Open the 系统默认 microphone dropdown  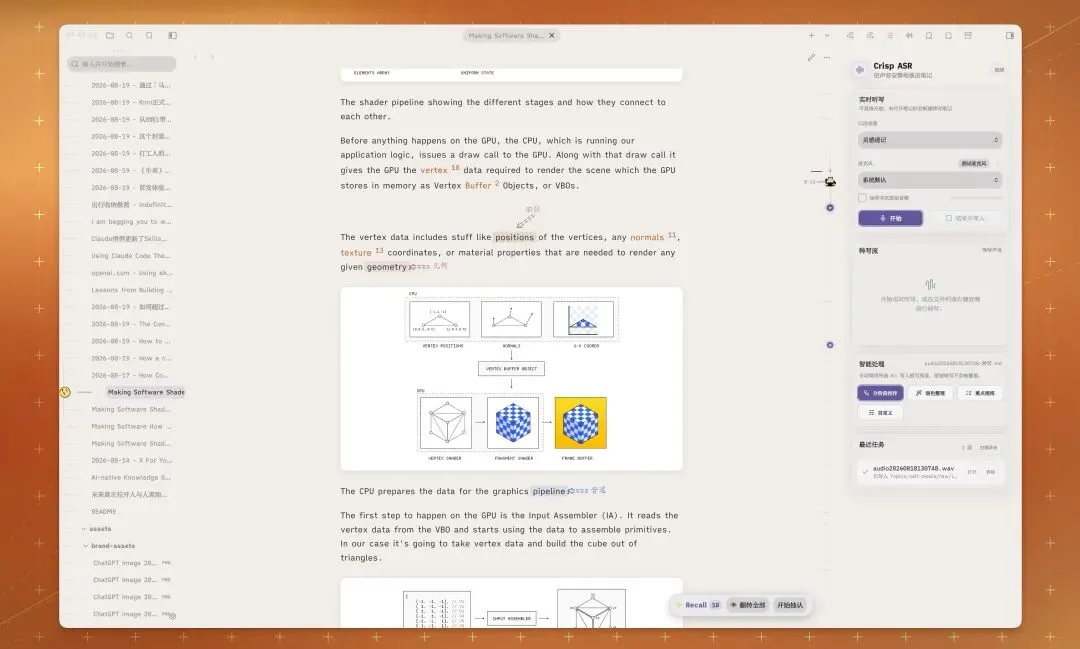[930, 180]
